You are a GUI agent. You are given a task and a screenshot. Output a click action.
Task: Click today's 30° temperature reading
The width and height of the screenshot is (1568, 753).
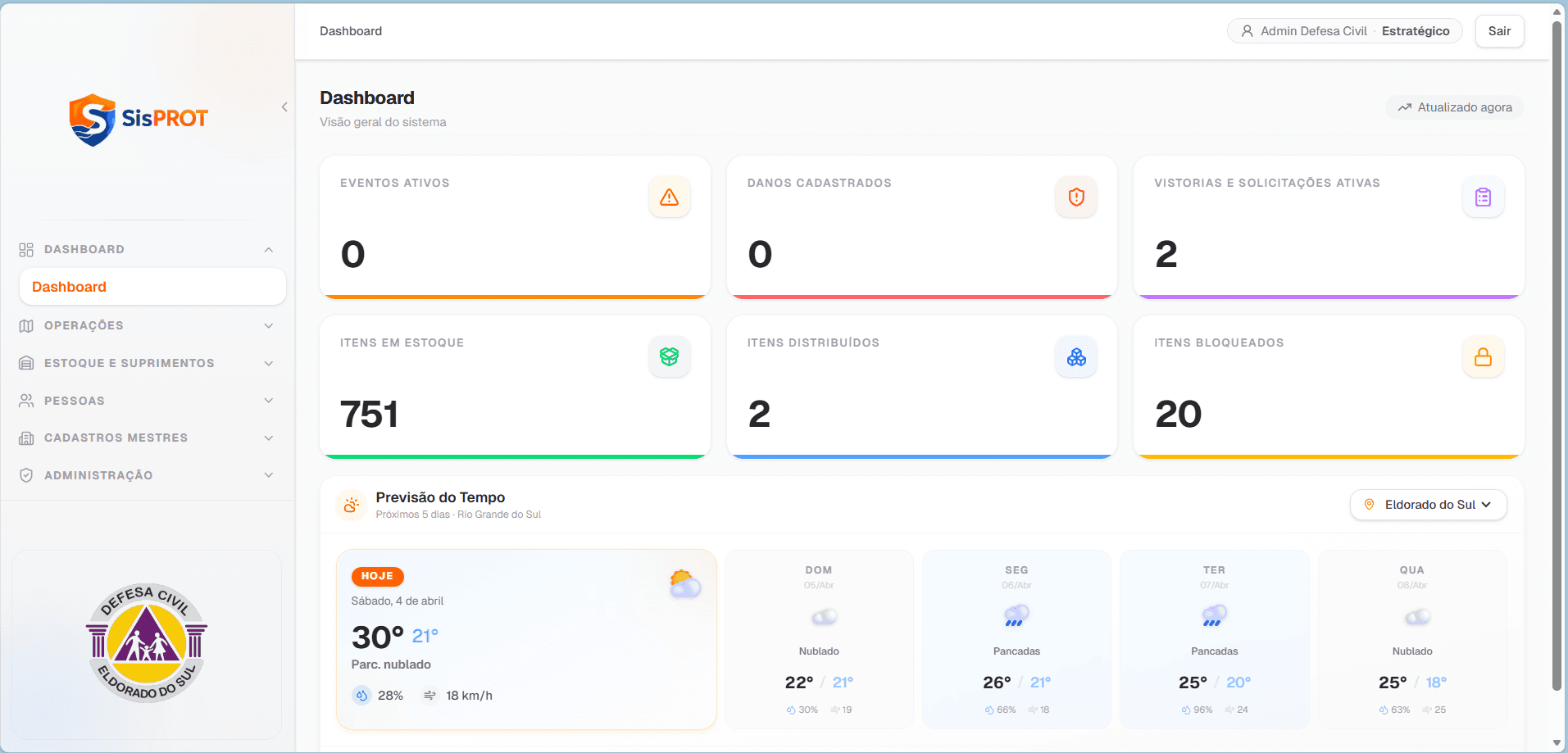(x=378, y=637)
